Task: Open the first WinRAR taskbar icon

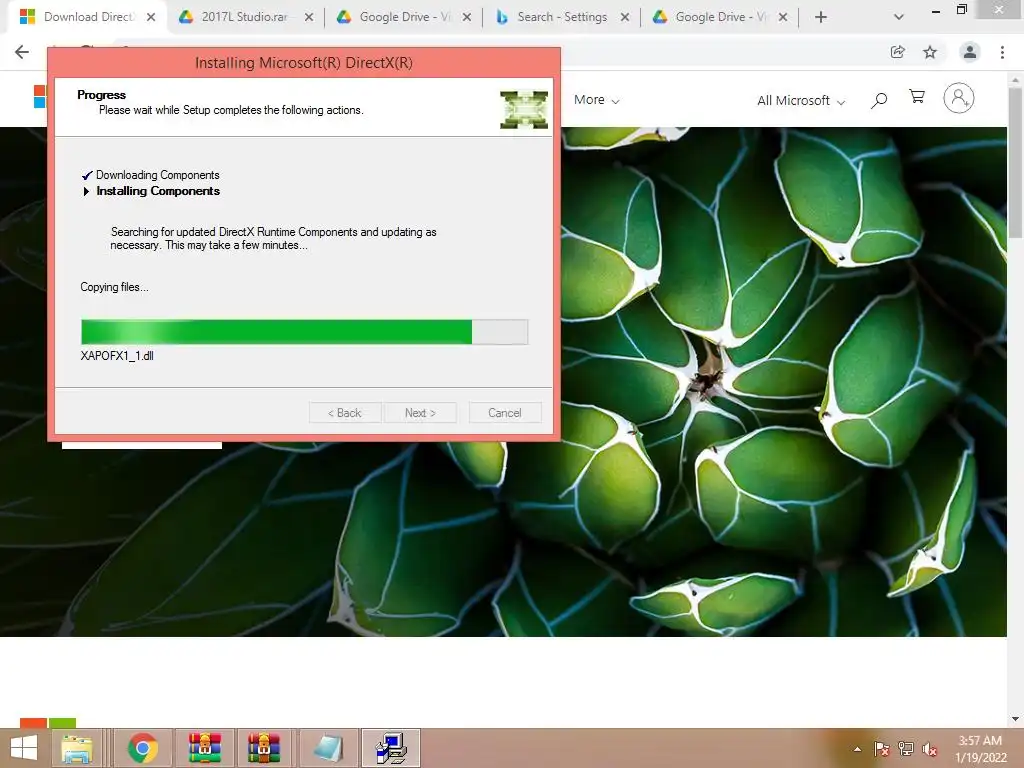Action: click(x=205, y=748)
